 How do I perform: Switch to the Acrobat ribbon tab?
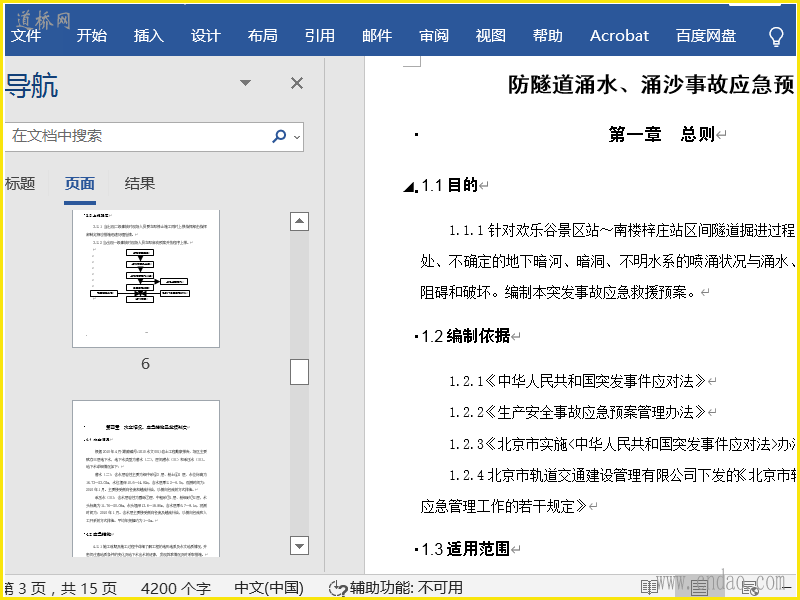pos(619,35)
